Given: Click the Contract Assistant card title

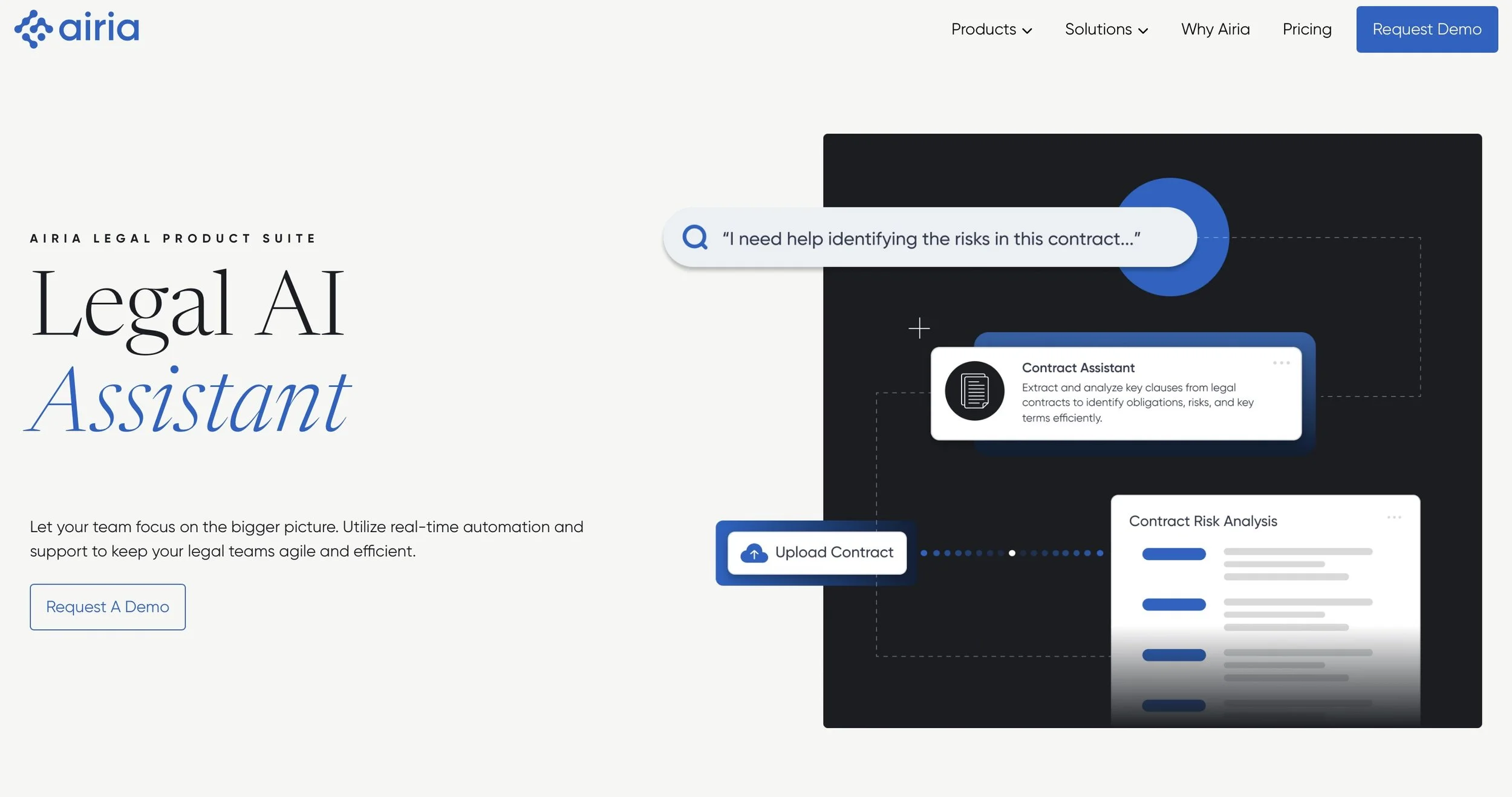Looking at the screenshot, I should click(x=1078, y=368).
